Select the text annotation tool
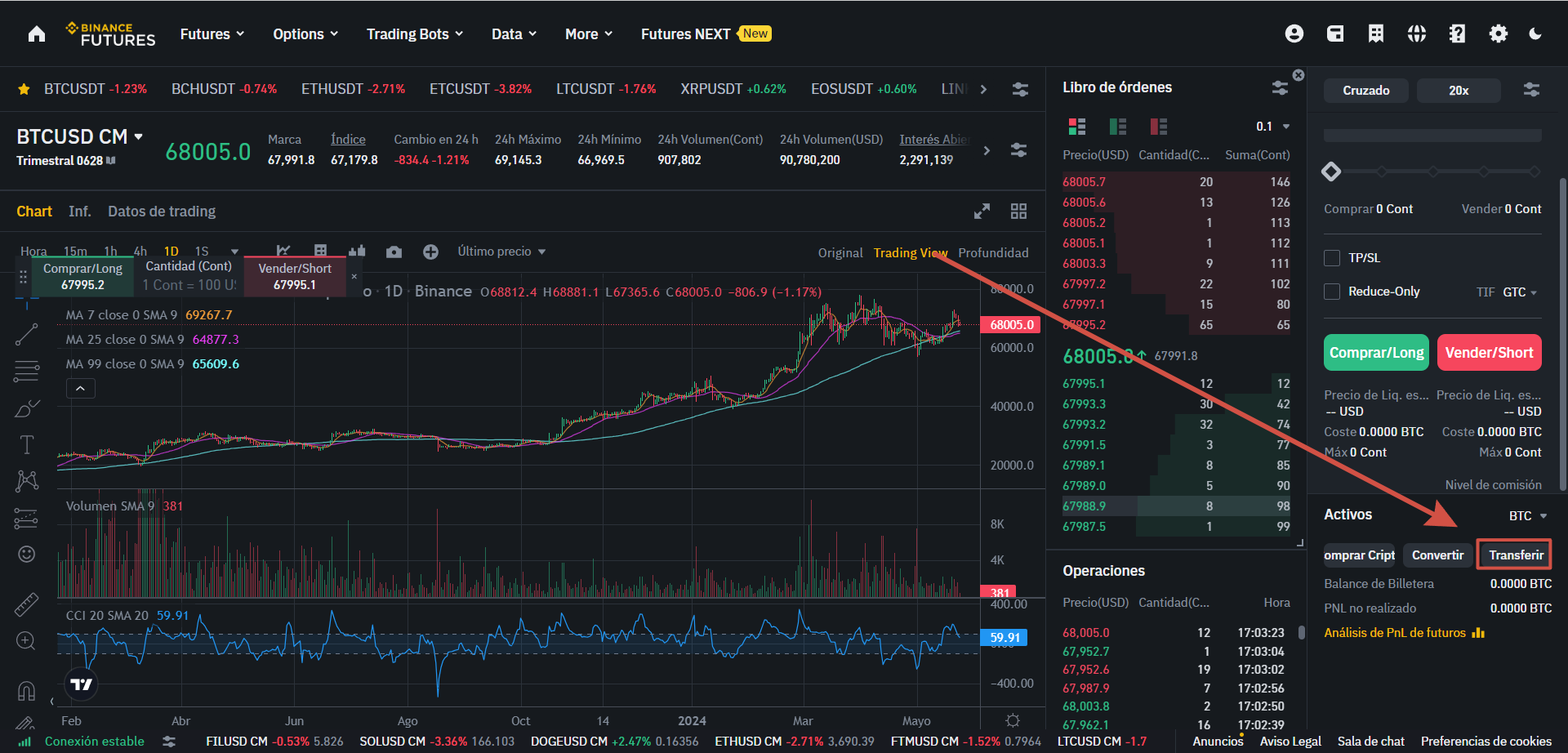 [x=27, y=444]
